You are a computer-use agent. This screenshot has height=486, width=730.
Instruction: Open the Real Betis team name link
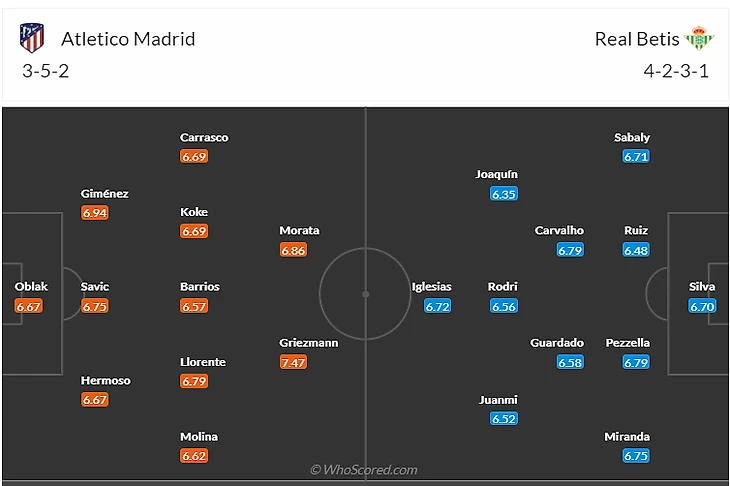tap(637, 39)
